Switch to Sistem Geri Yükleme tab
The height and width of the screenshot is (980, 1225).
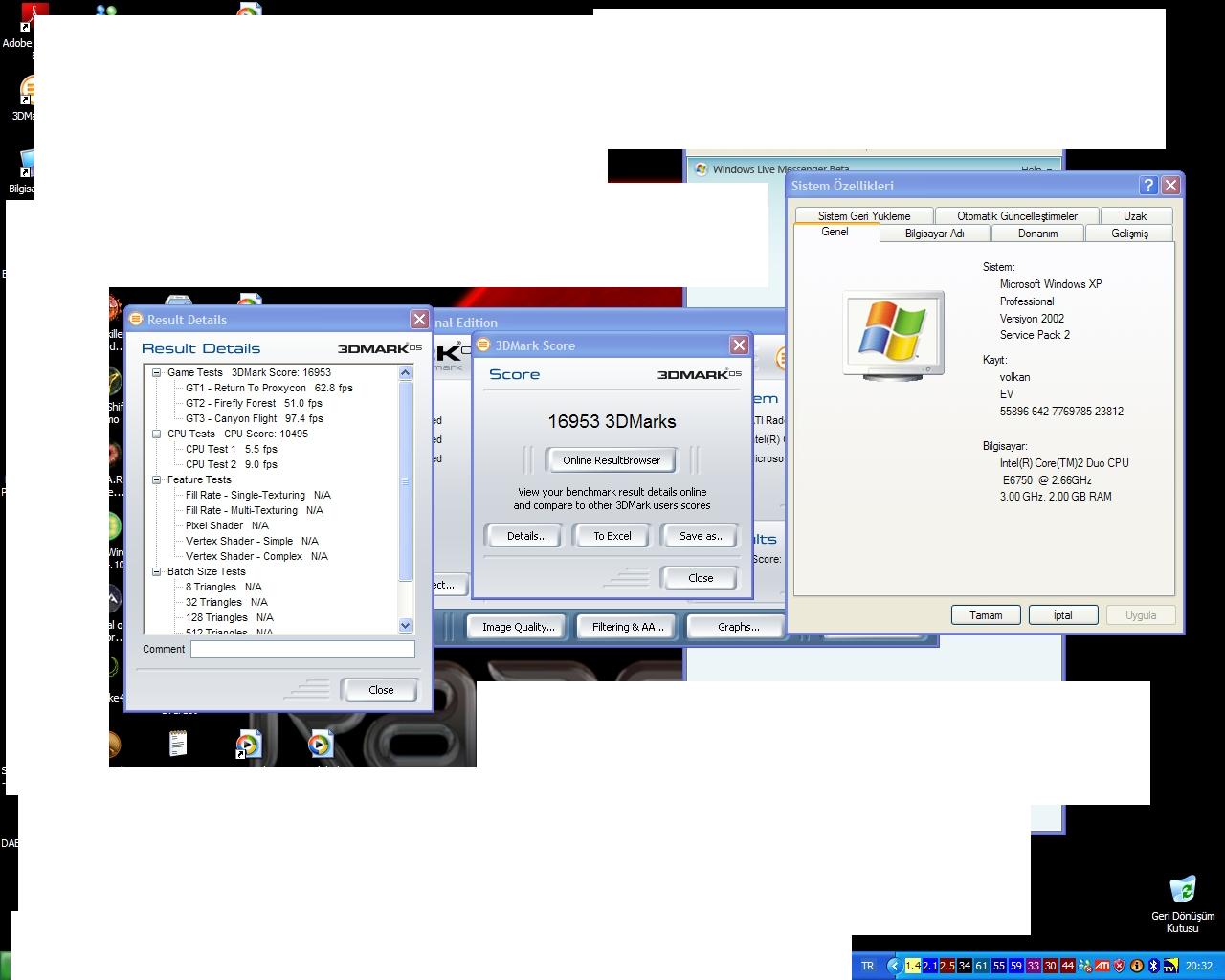point(864,216)
